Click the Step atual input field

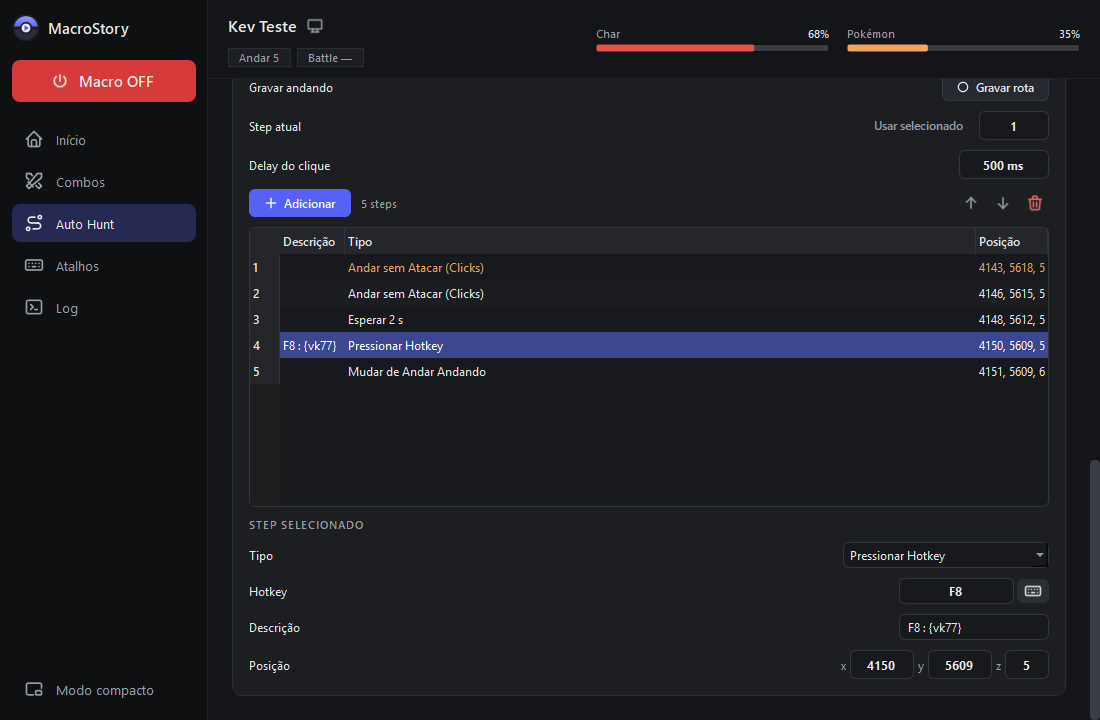(1014, 126)
